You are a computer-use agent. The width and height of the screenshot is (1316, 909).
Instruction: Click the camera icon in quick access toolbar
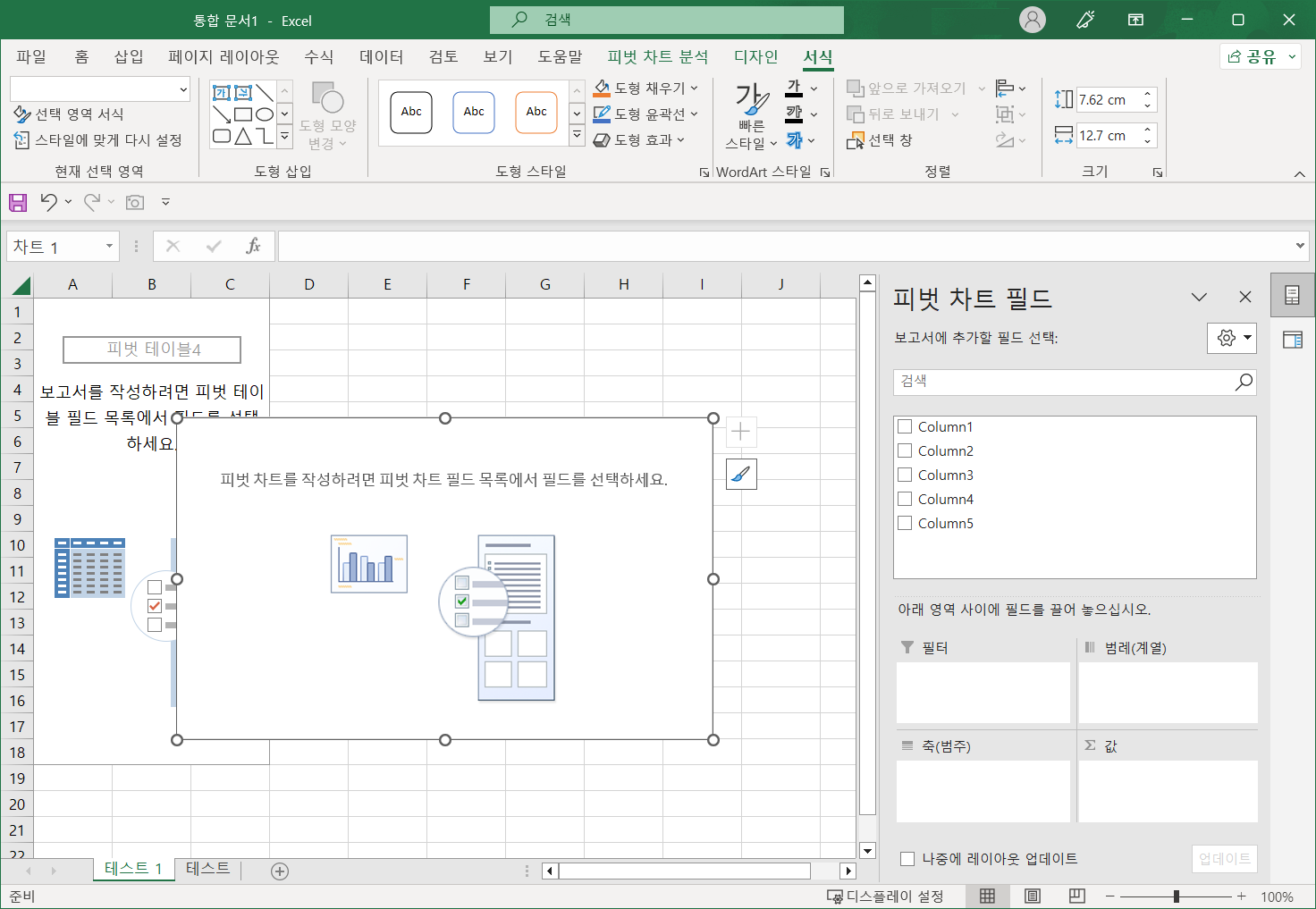tap(135, 203)
